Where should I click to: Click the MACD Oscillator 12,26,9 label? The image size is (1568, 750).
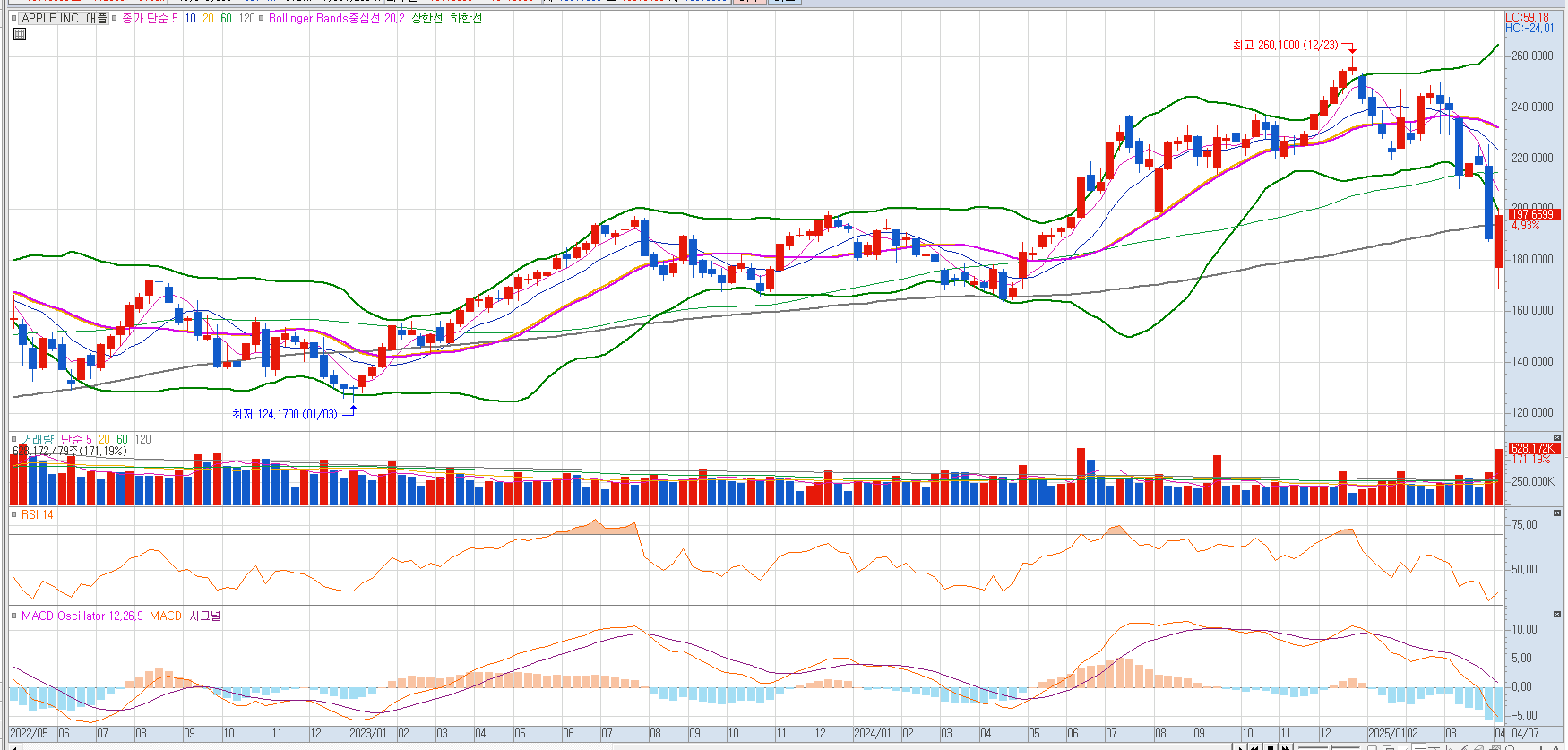(x=82, y=616)
